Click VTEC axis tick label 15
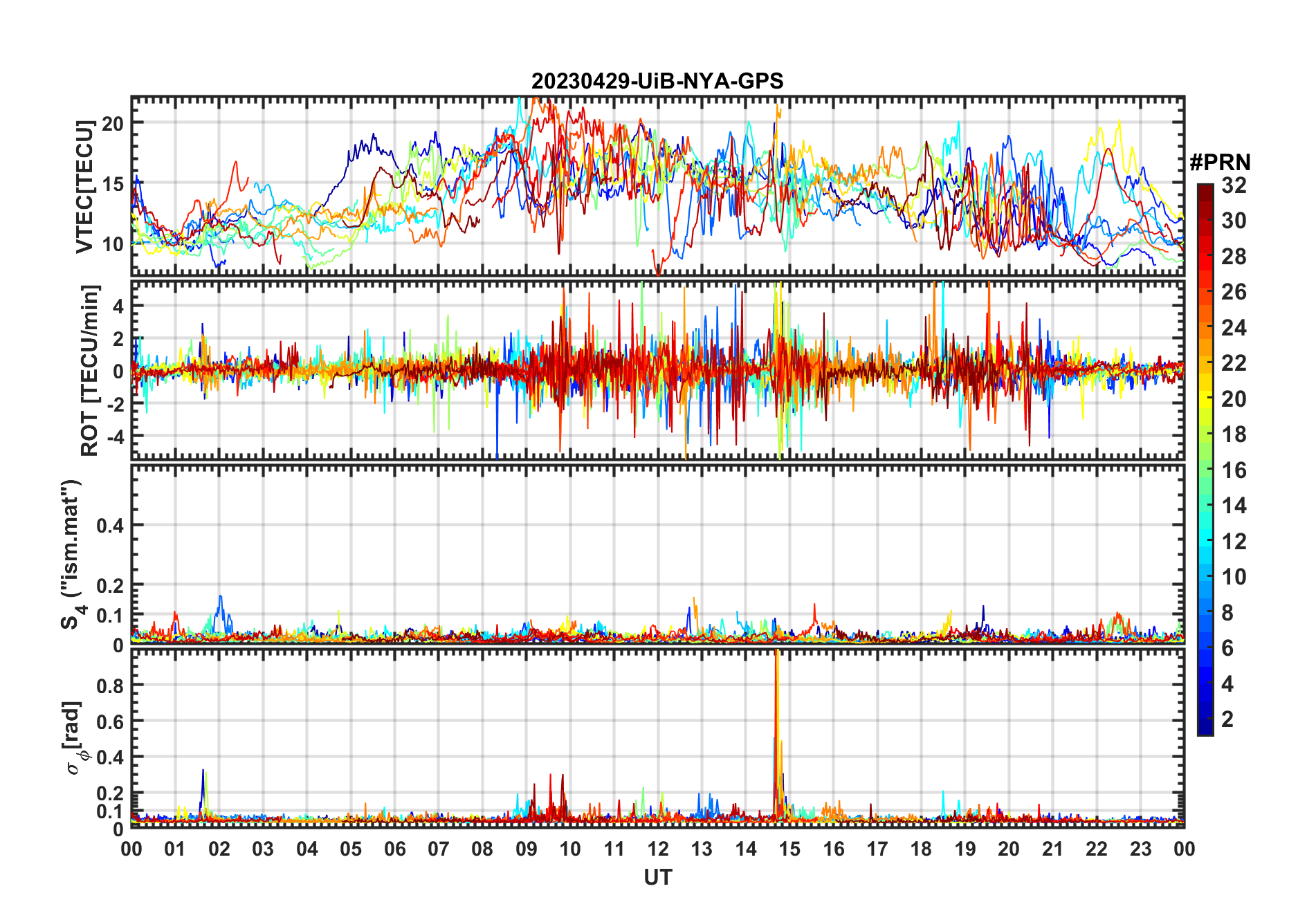This screenshot has height=920, width=1316. [x=113, y=184]
